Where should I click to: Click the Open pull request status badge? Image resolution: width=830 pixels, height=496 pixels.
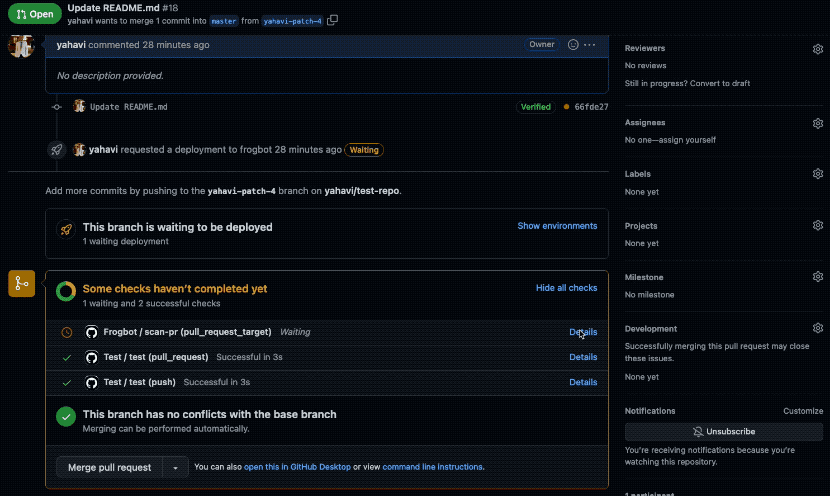point(34,14)
